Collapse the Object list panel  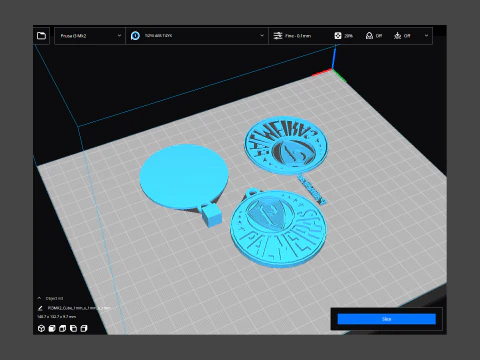pyautogui.click(x=39, y=298)
